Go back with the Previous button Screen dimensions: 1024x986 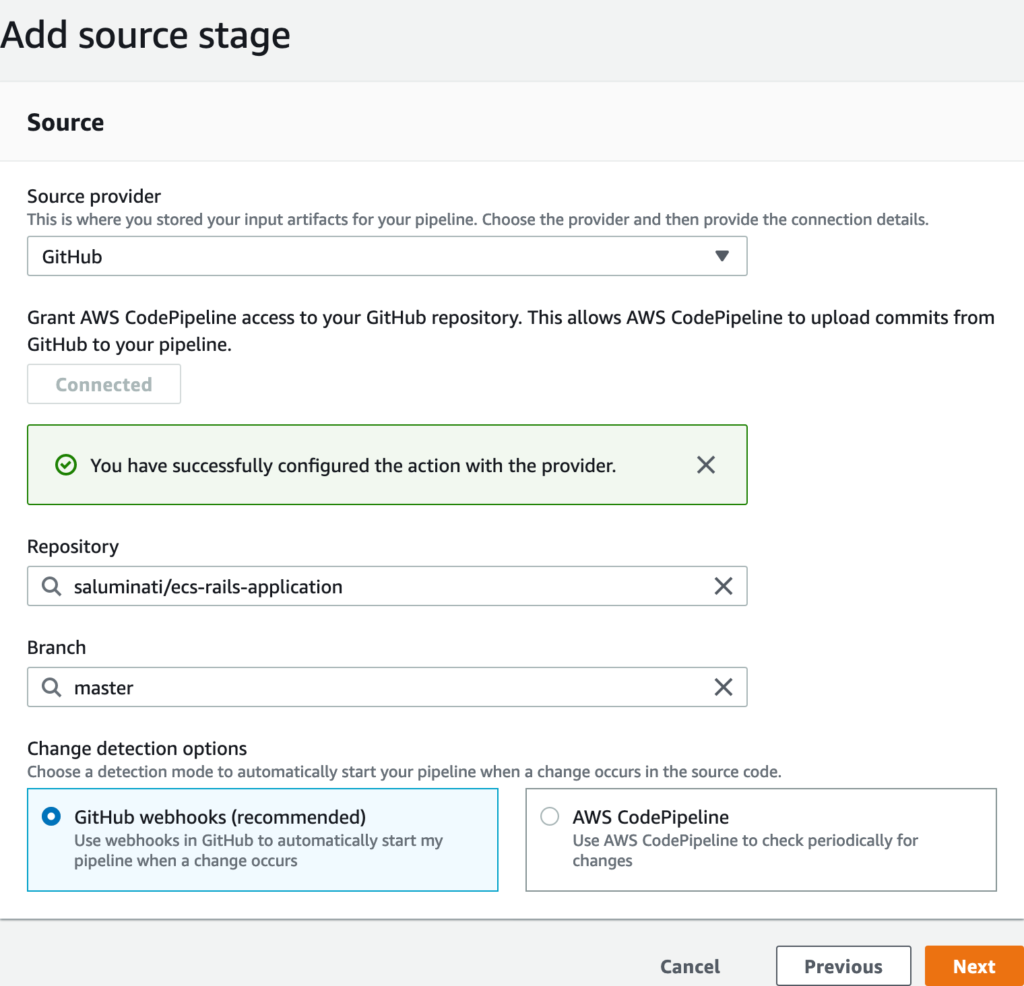point(843,966)
